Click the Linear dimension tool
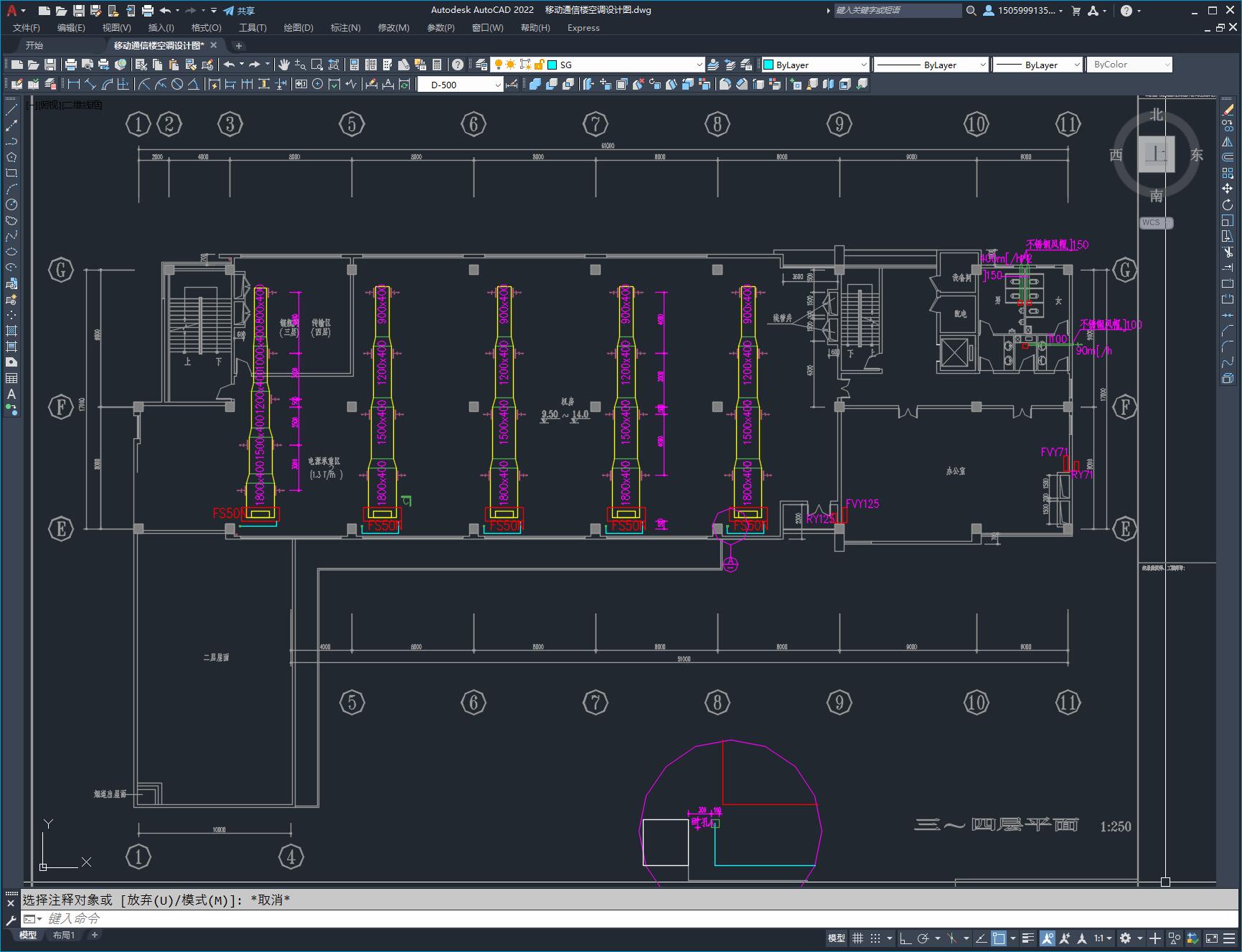The width and height of the screenshot is (1242, 952). coord(74,84)
